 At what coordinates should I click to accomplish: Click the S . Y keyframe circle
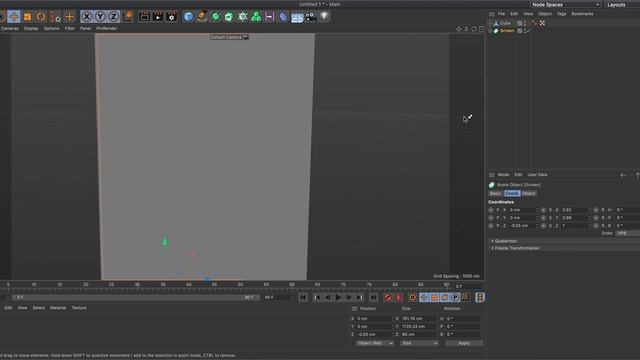543,218
